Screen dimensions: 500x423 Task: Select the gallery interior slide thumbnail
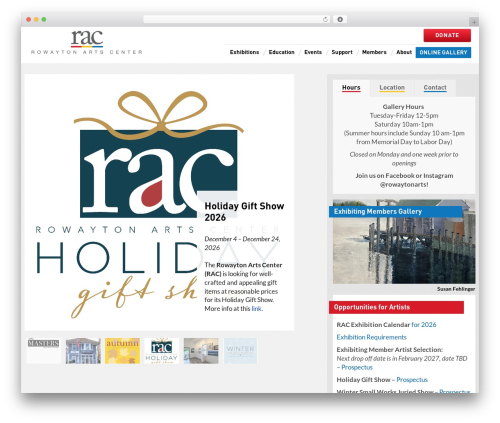201,351
